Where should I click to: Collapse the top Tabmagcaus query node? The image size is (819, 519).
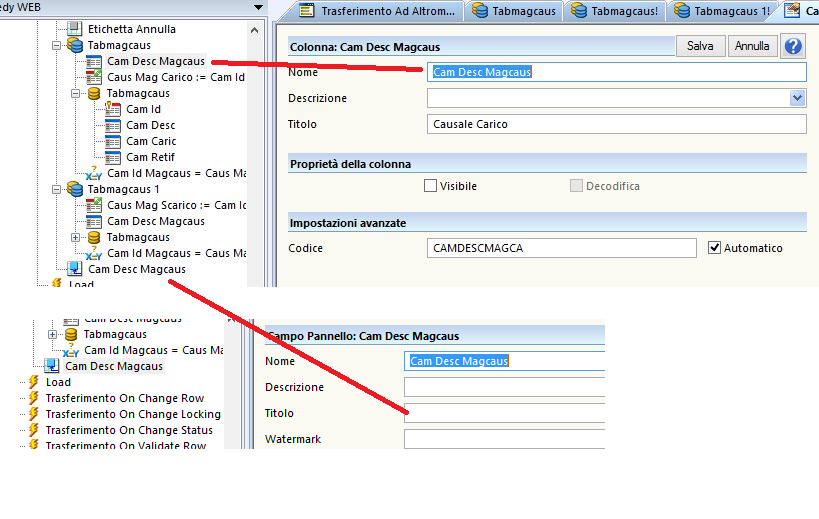coord(56,45)
